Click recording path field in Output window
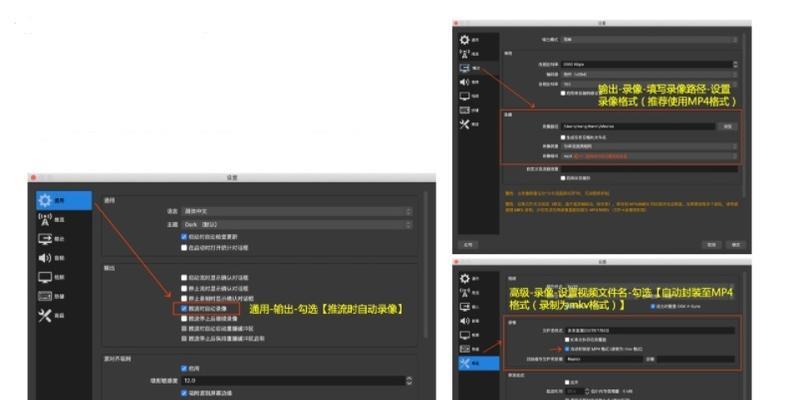Image resolution: width=797 pixels, height=400 pixels. point(638,126)
